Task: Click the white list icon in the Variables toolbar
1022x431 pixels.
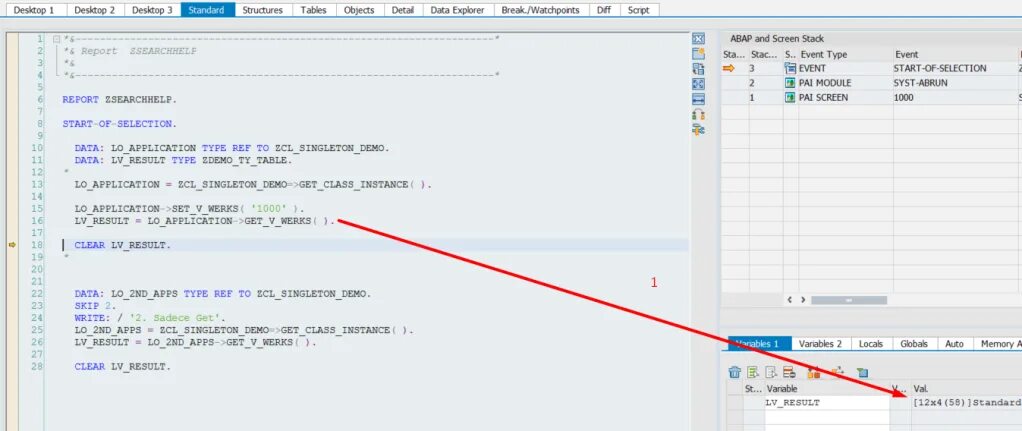Action: (x=771, y=372)
